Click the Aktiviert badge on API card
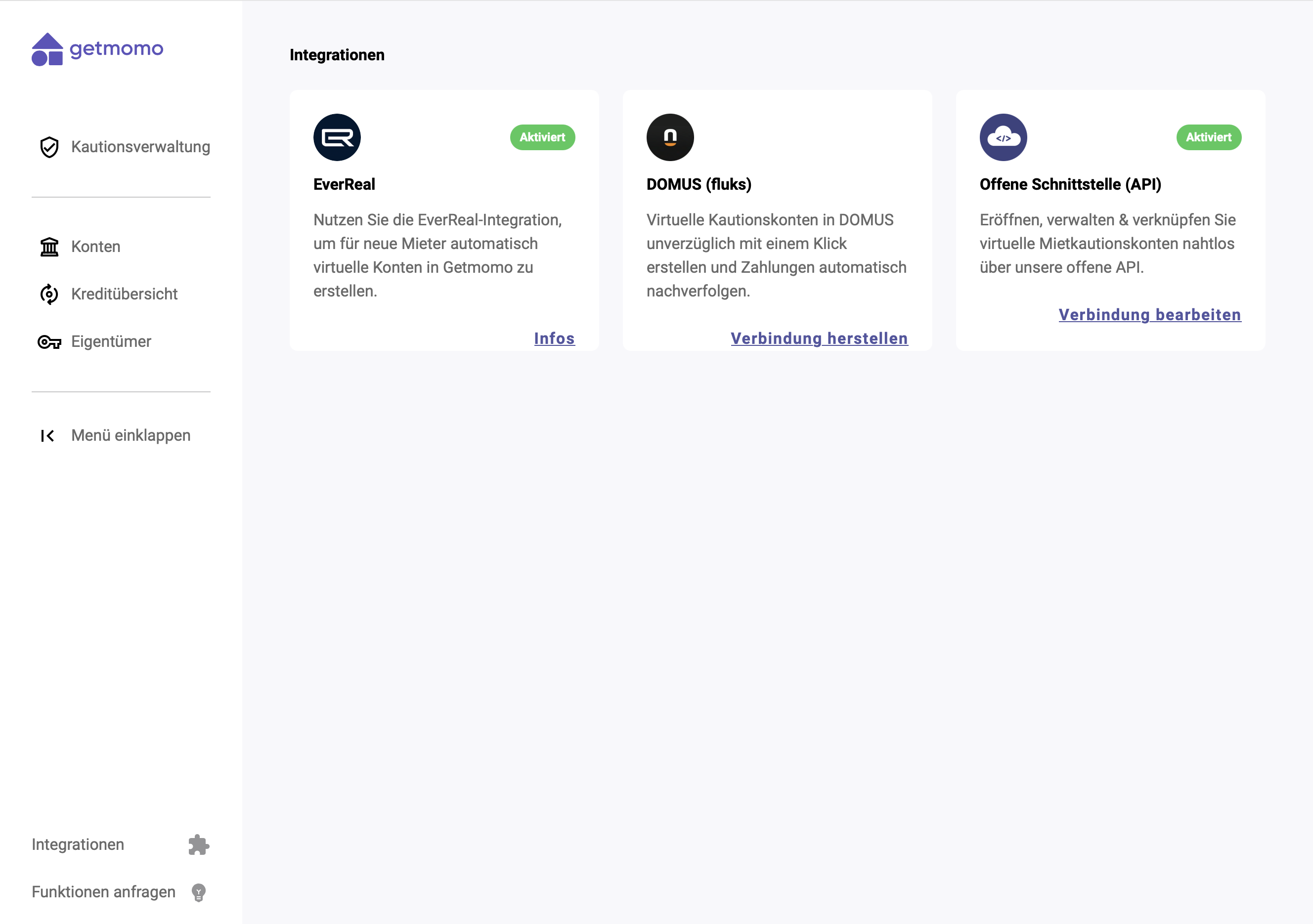 [x=1209, y=137]
